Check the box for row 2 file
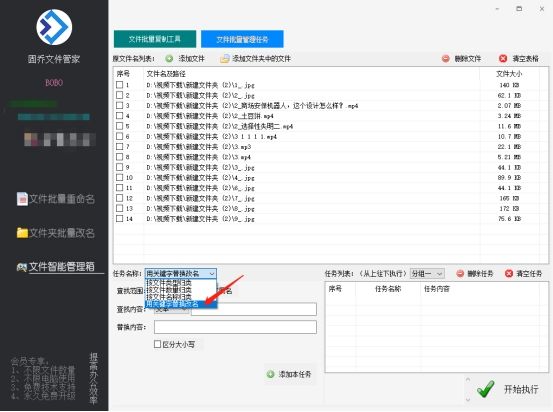 pyautogui.click(x=120, y=95)
